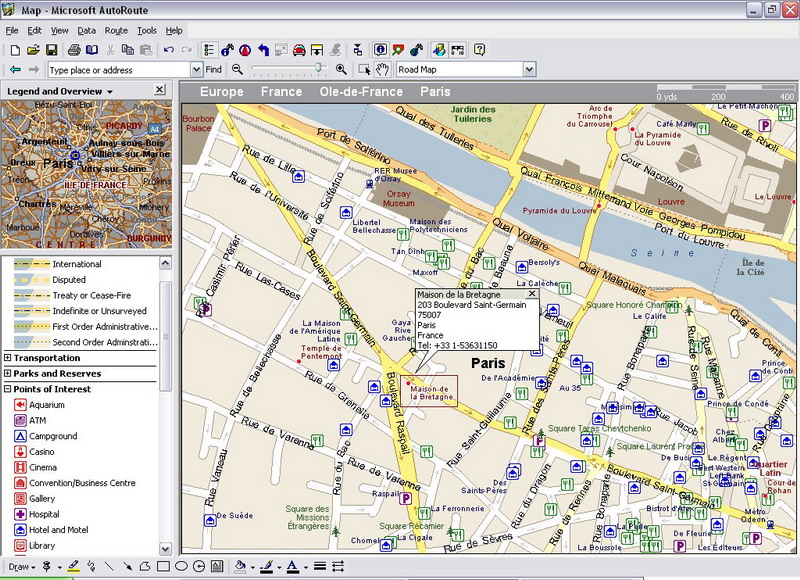
Task: Toggle the map globe button beside the ruler icon
Action: [439, 50]
